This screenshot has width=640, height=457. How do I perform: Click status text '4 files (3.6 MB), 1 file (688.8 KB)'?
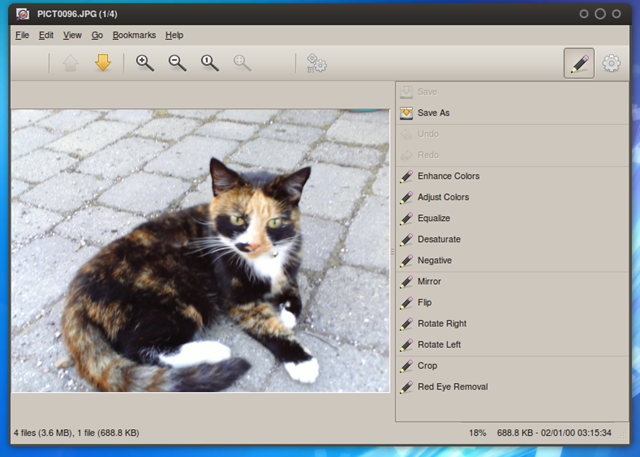click(77, 433)
